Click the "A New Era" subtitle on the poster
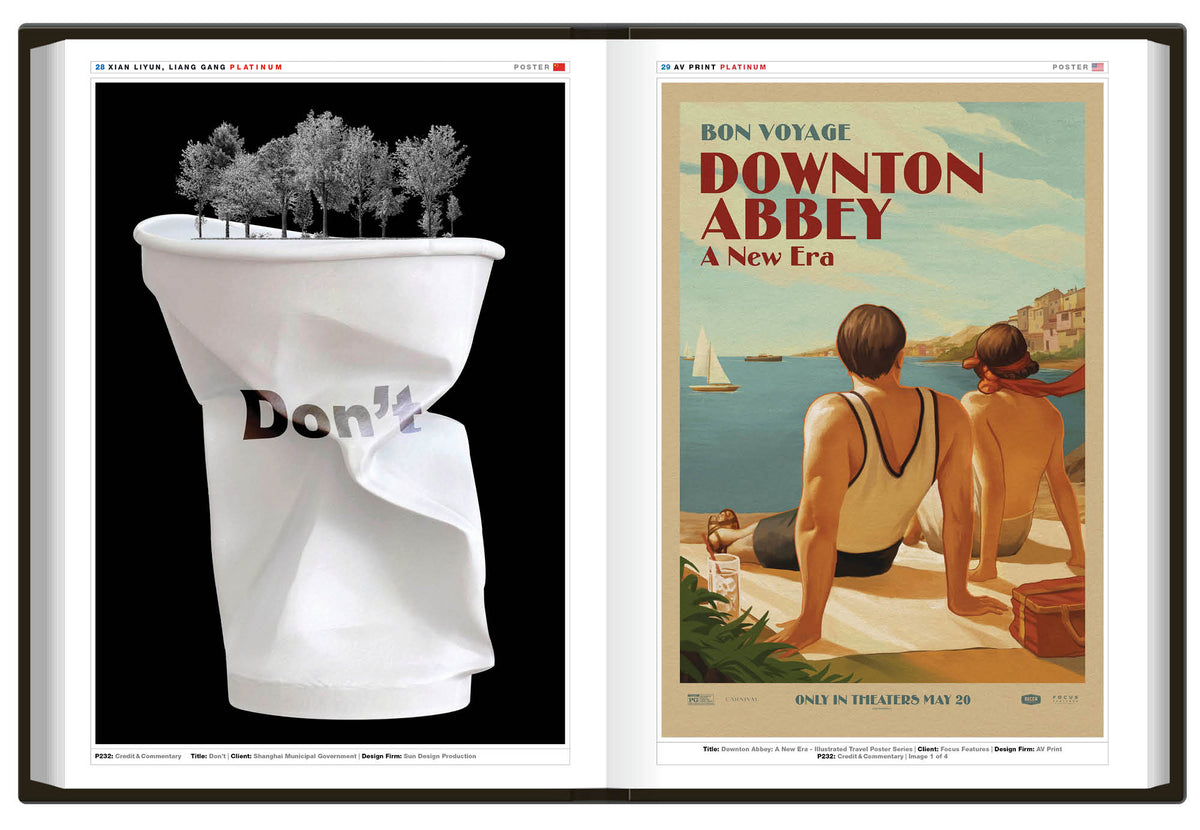Image resolution: width=1200 pixels, height=830 pixels. click(x=766, y=256)
